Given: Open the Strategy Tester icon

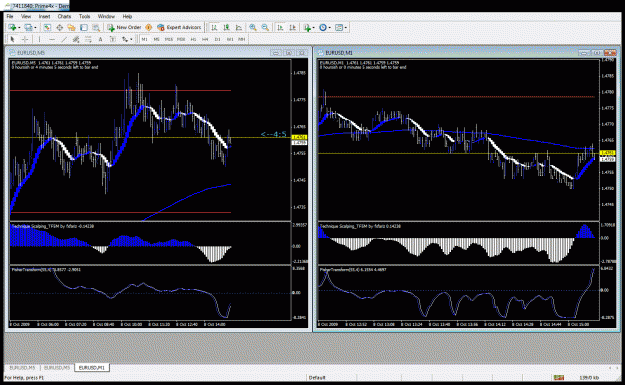Looking at the screenshot, I should 96,28.
